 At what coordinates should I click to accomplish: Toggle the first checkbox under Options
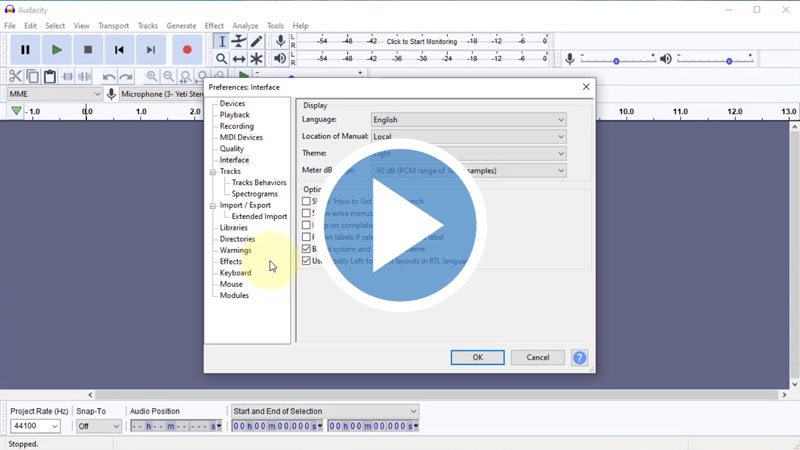click(307, 201)
